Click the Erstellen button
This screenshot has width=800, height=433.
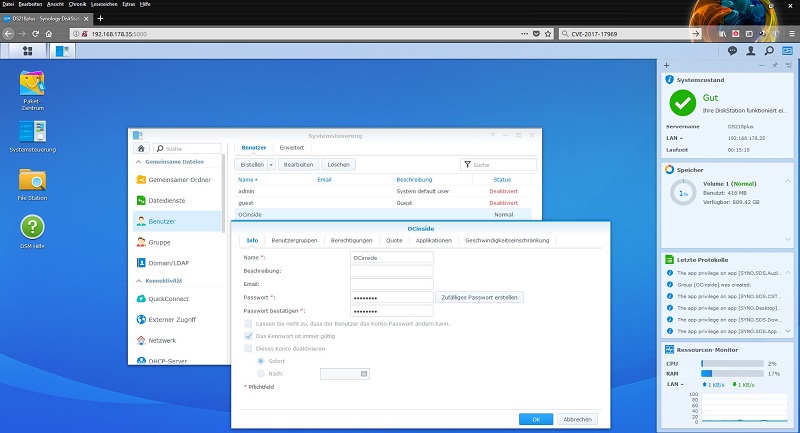coord(252,165)
